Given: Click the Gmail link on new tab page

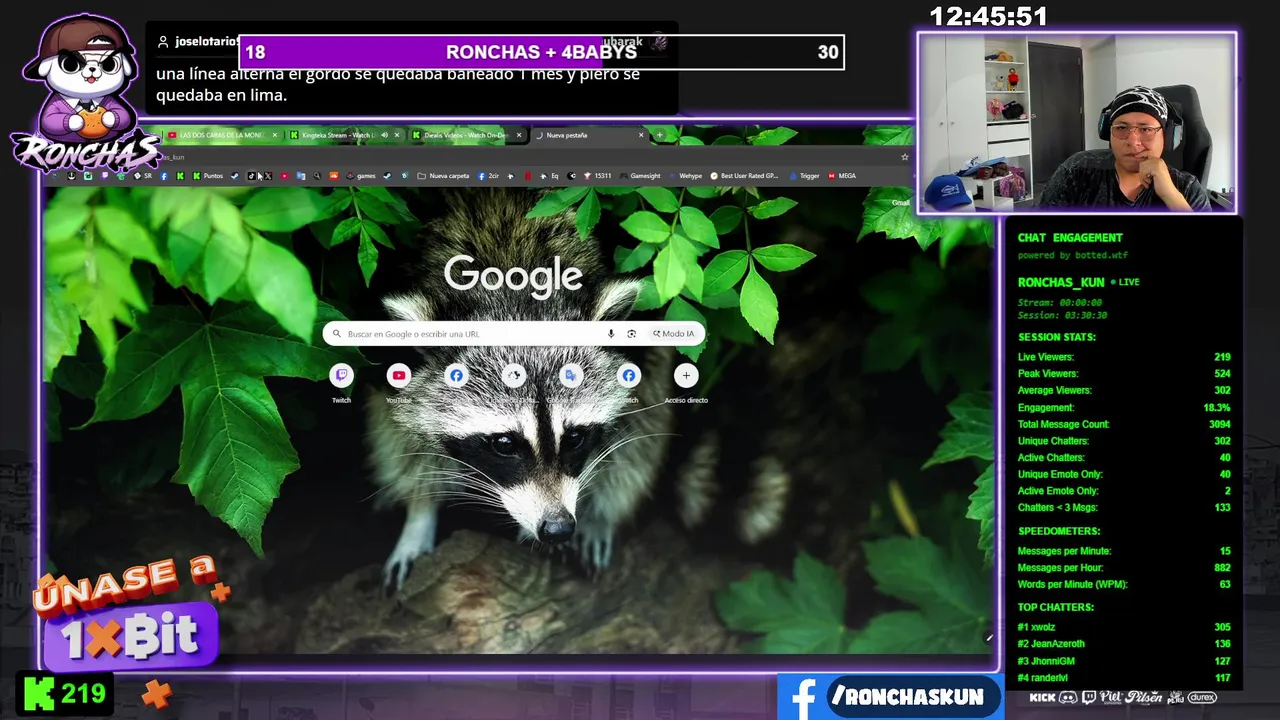Looking at the screenshot, I should coord(900,203).
